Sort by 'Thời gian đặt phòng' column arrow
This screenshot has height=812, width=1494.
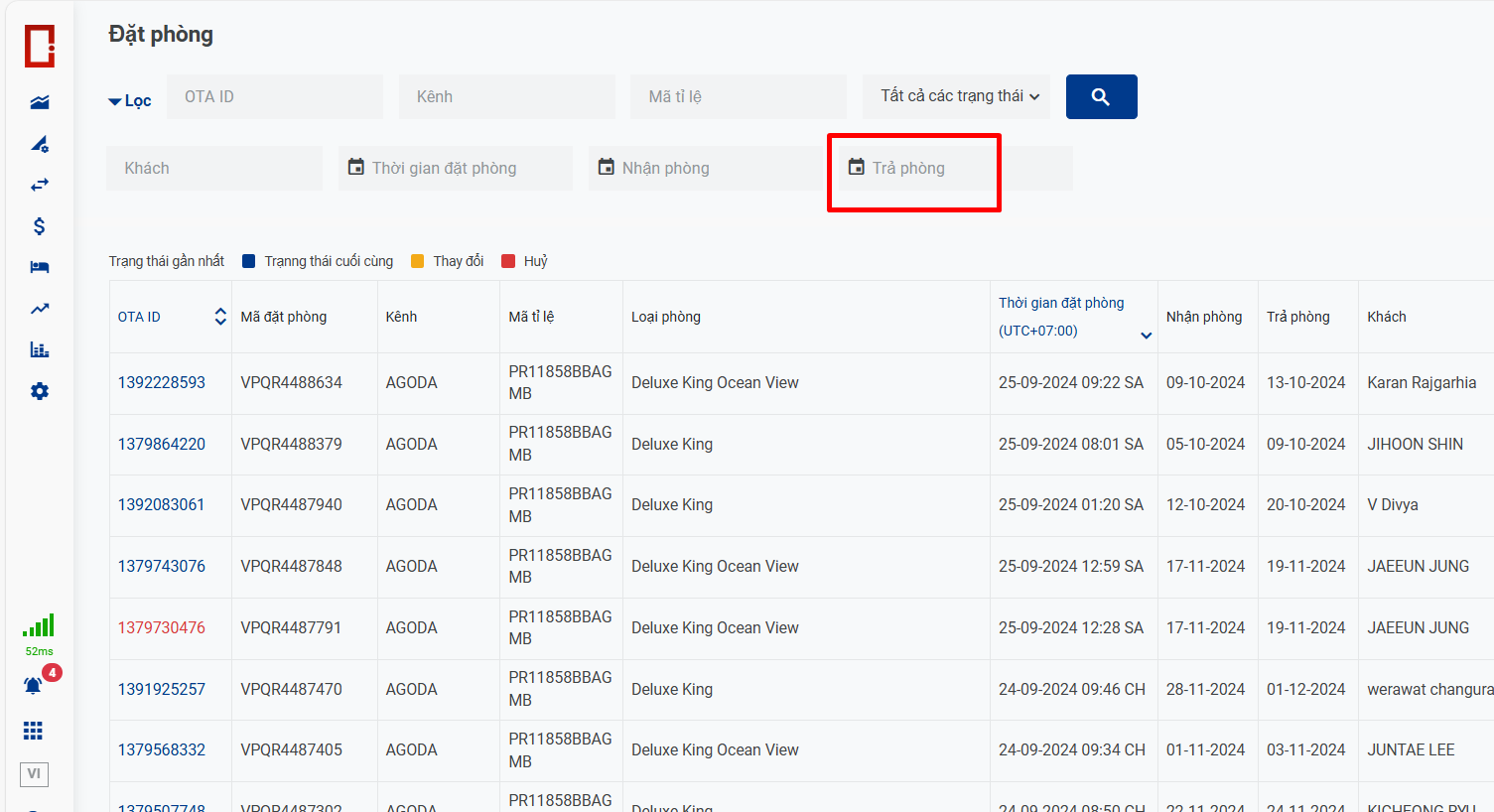(x=1146, y=336)
